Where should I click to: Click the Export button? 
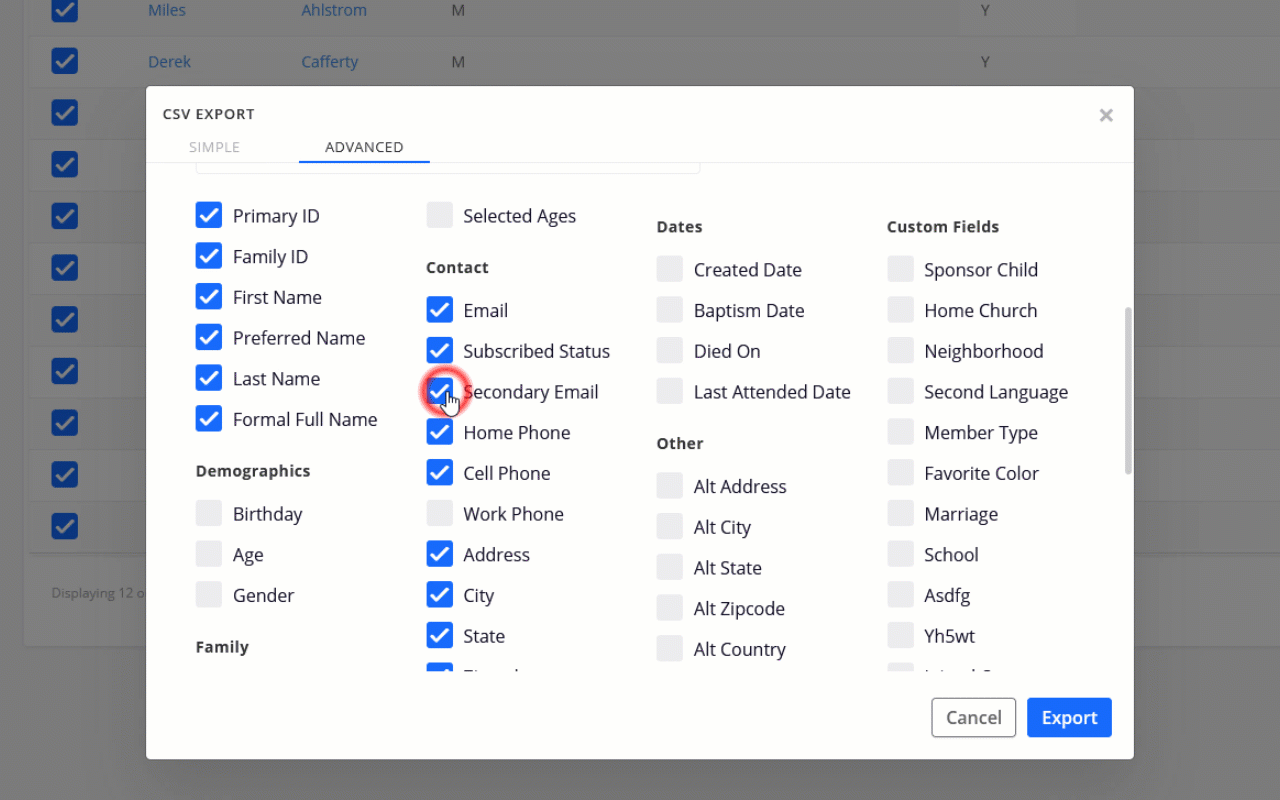[x=1069, y=717]
